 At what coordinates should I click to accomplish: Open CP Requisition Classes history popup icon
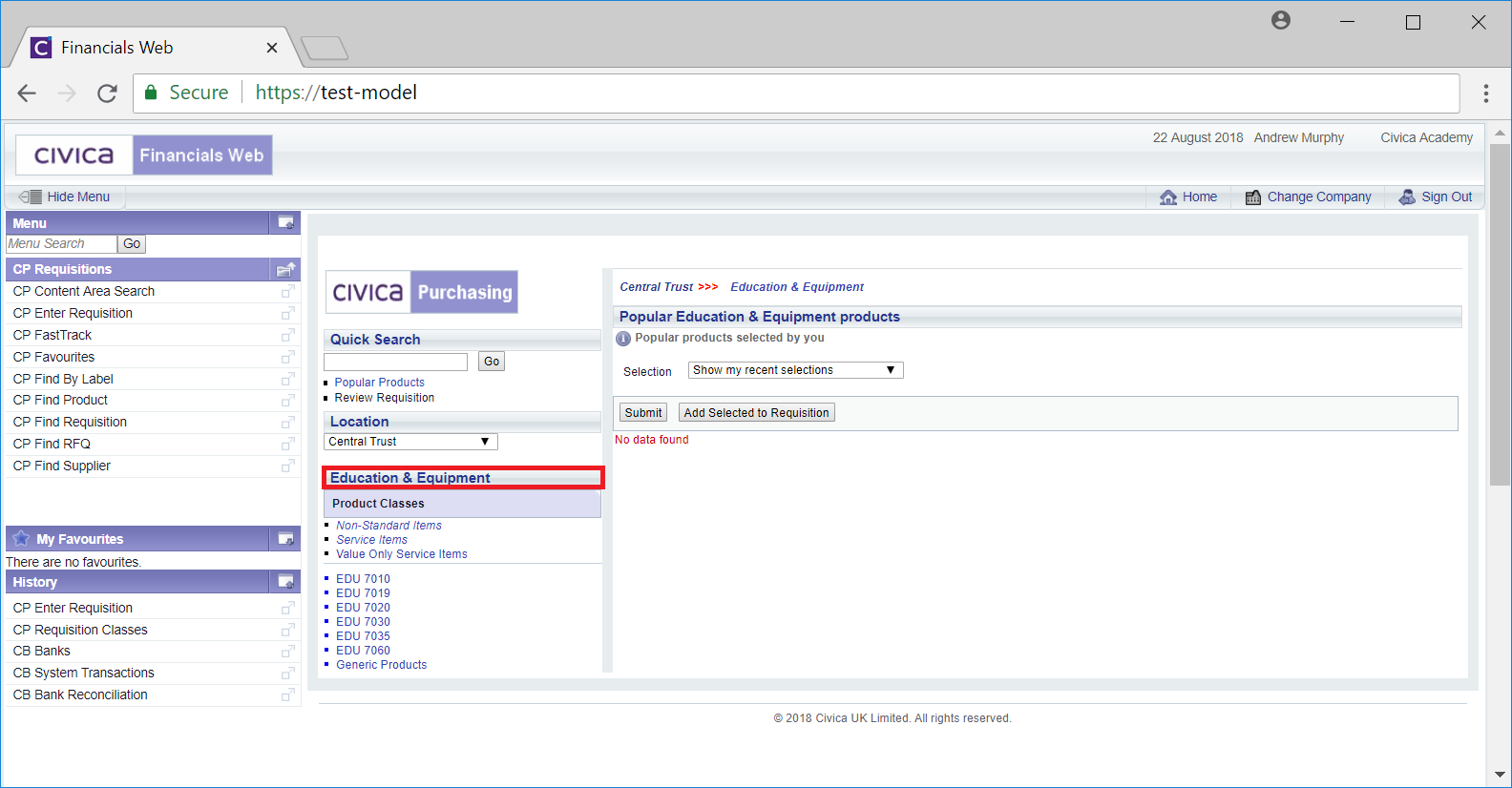[x=287, y=630]
